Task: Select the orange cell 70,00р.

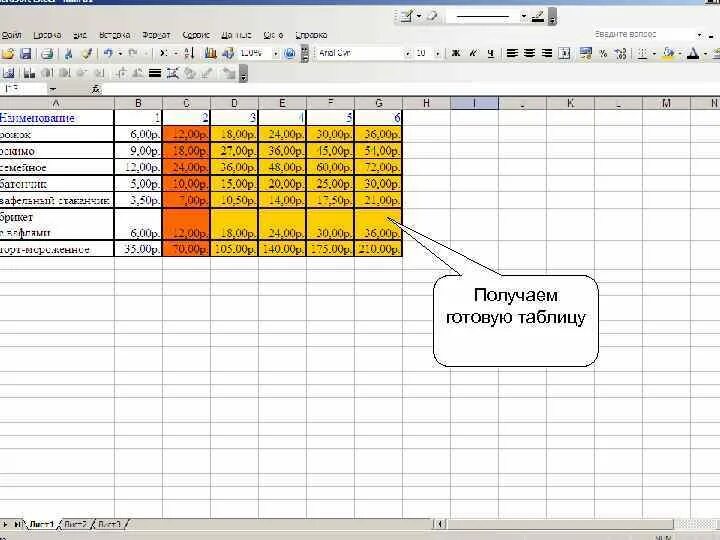Action: pos(186,249)
